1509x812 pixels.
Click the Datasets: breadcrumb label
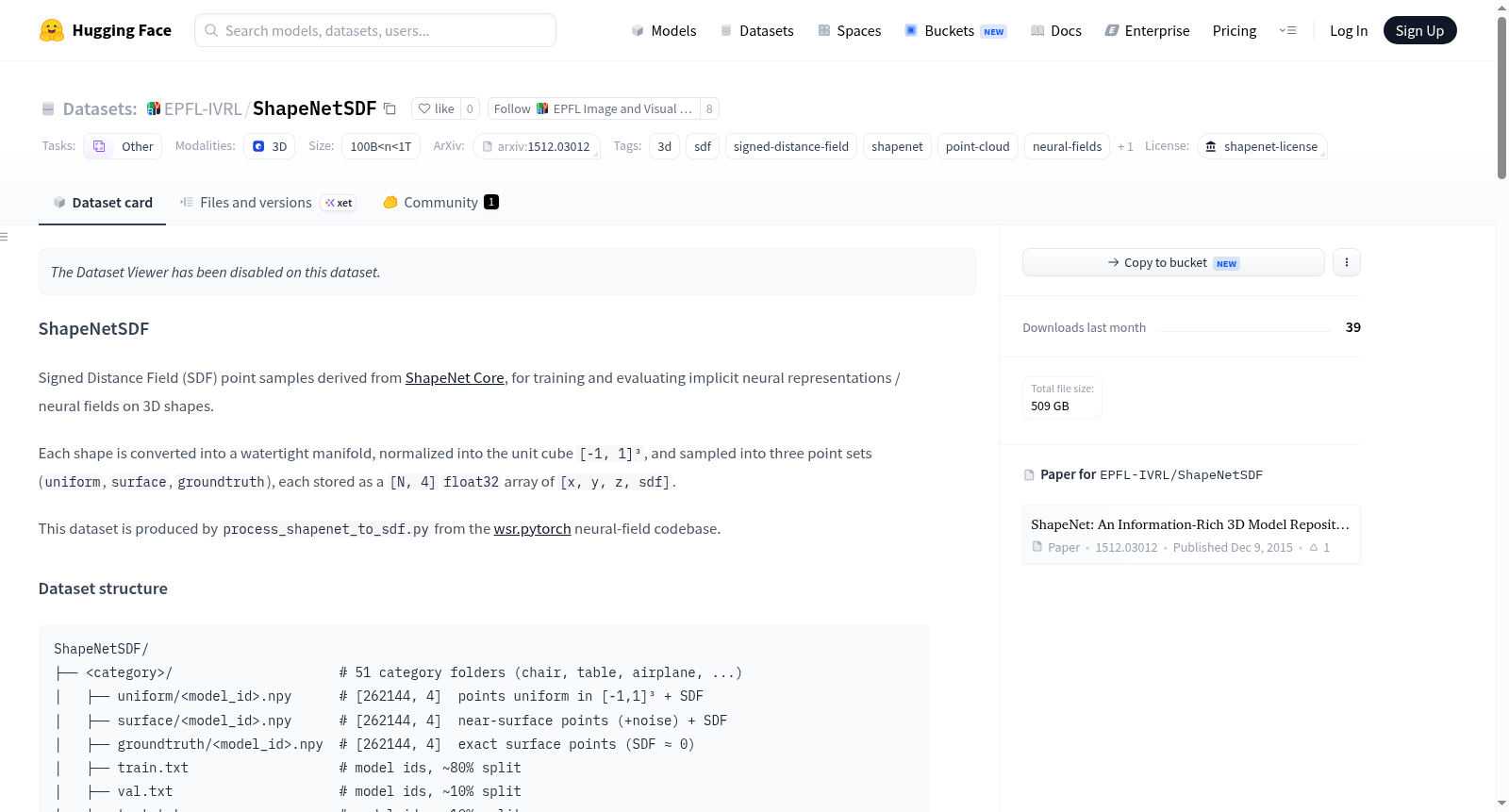tap(100, 108)
